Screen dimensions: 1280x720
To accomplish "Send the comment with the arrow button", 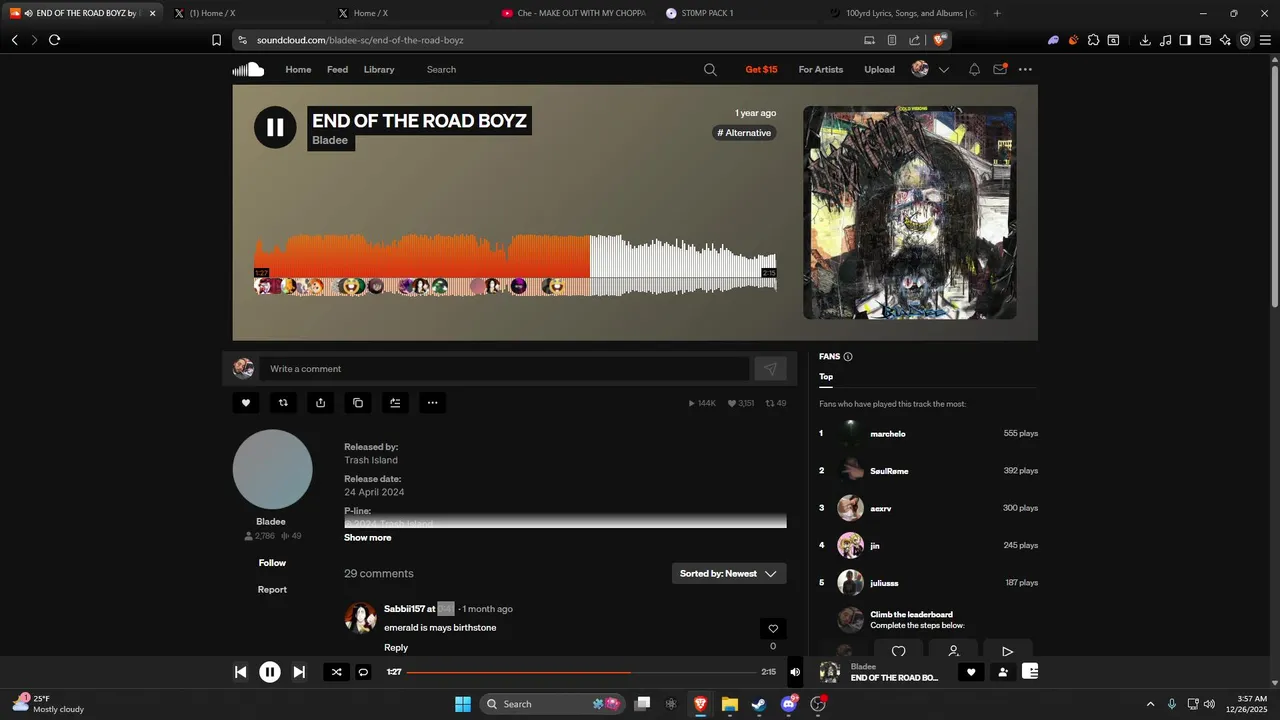I will click(x=770, y=369).
